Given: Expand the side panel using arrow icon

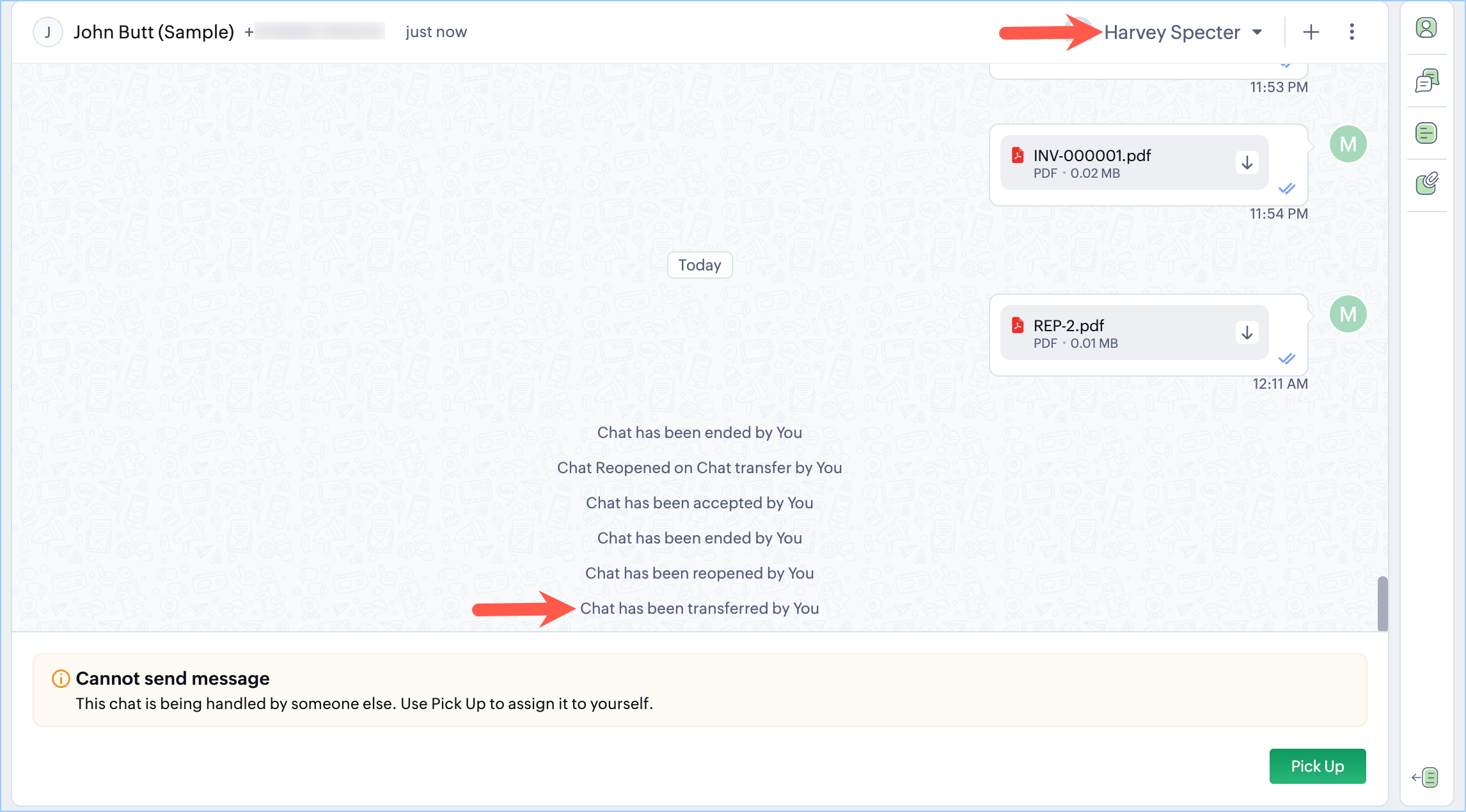Looking at the screenshot, I should point(1426,777).
